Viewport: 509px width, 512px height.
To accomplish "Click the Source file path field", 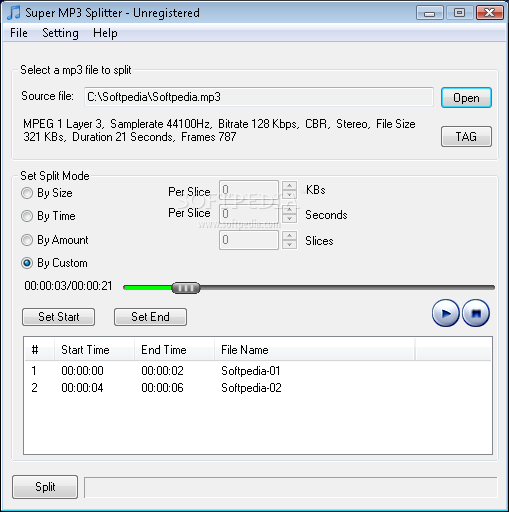I will (x=259, y=97).
